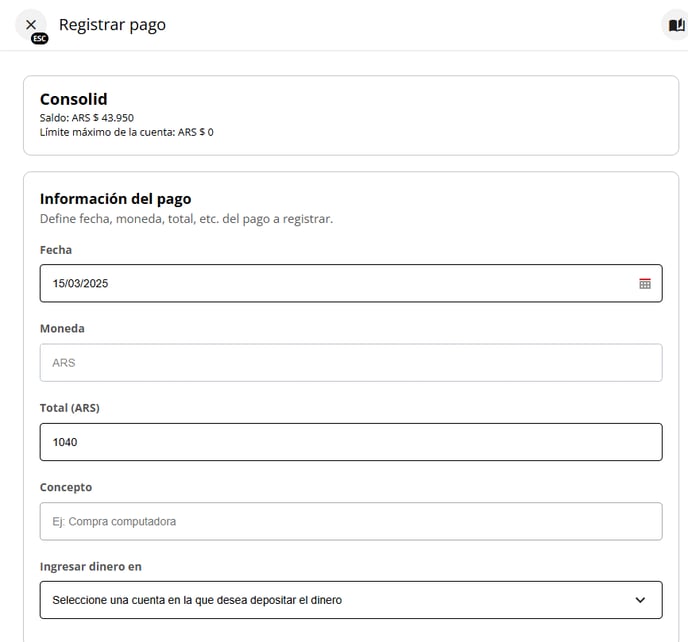Click the Información del pago heading
This screenshot has width=688, height=642.
pyautogui.click(x=115, y=198)
